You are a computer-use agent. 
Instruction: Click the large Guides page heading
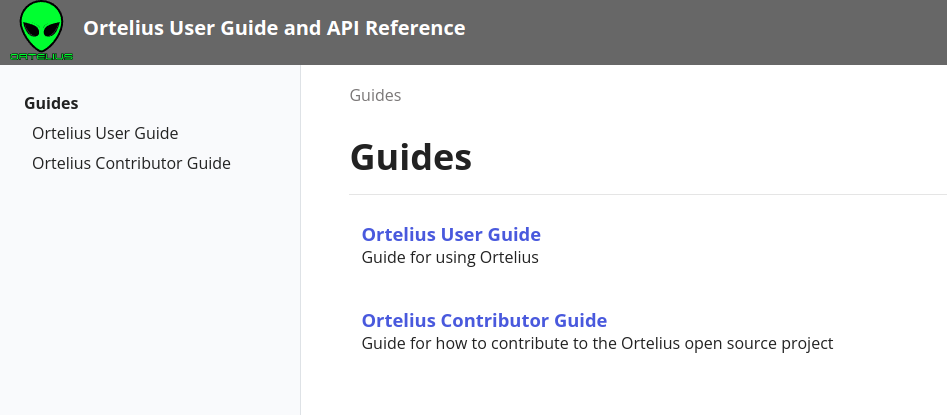point(411,158)
